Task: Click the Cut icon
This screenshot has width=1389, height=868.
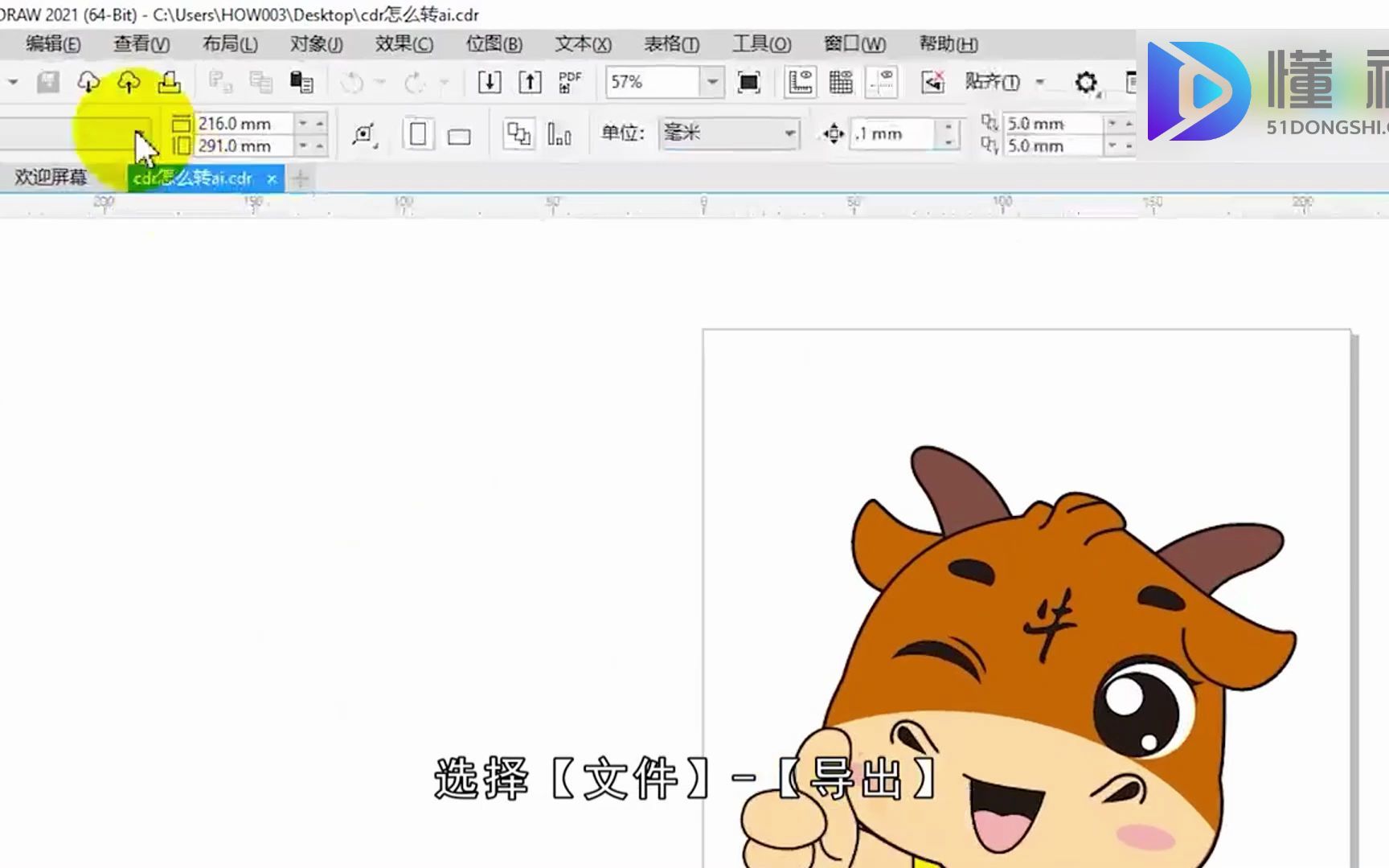Action: click(x=220, y=82)
